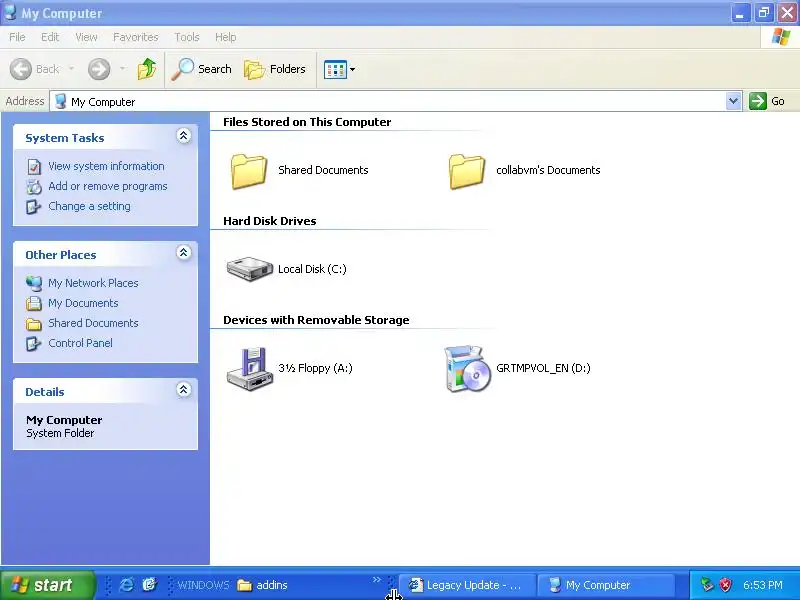
Task: Click the Control Panel sidebar icon
Action: (x=34, y=343)
